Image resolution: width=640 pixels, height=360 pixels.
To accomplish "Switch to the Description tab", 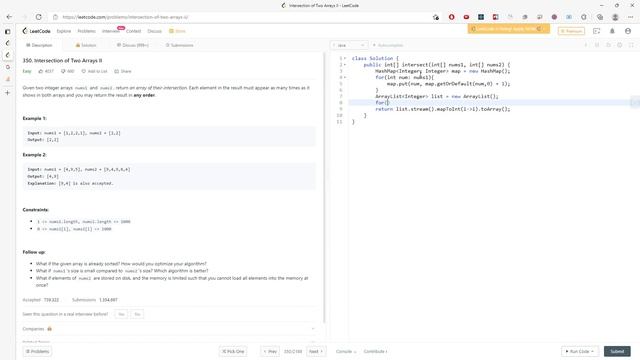I will (39, 45).
